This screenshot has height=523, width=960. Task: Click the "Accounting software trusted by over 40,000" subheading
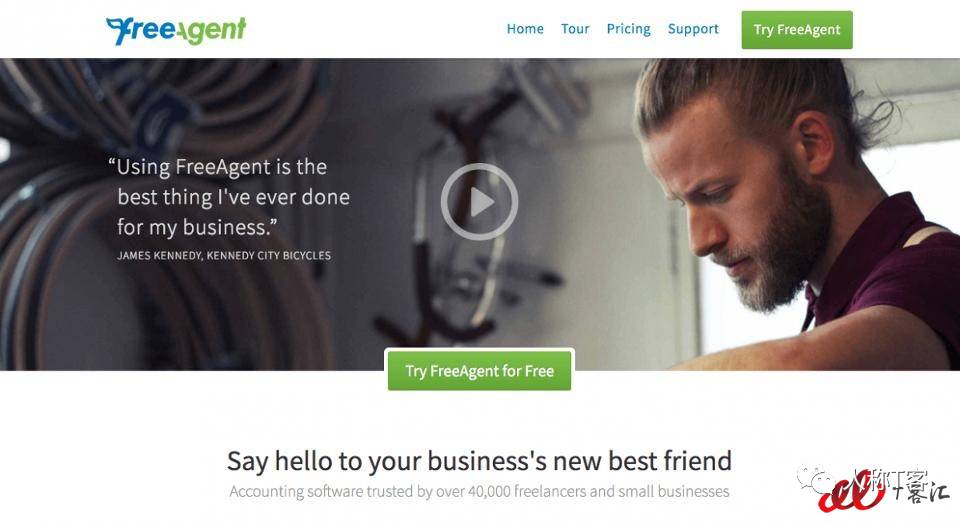(x=479, y=491)
